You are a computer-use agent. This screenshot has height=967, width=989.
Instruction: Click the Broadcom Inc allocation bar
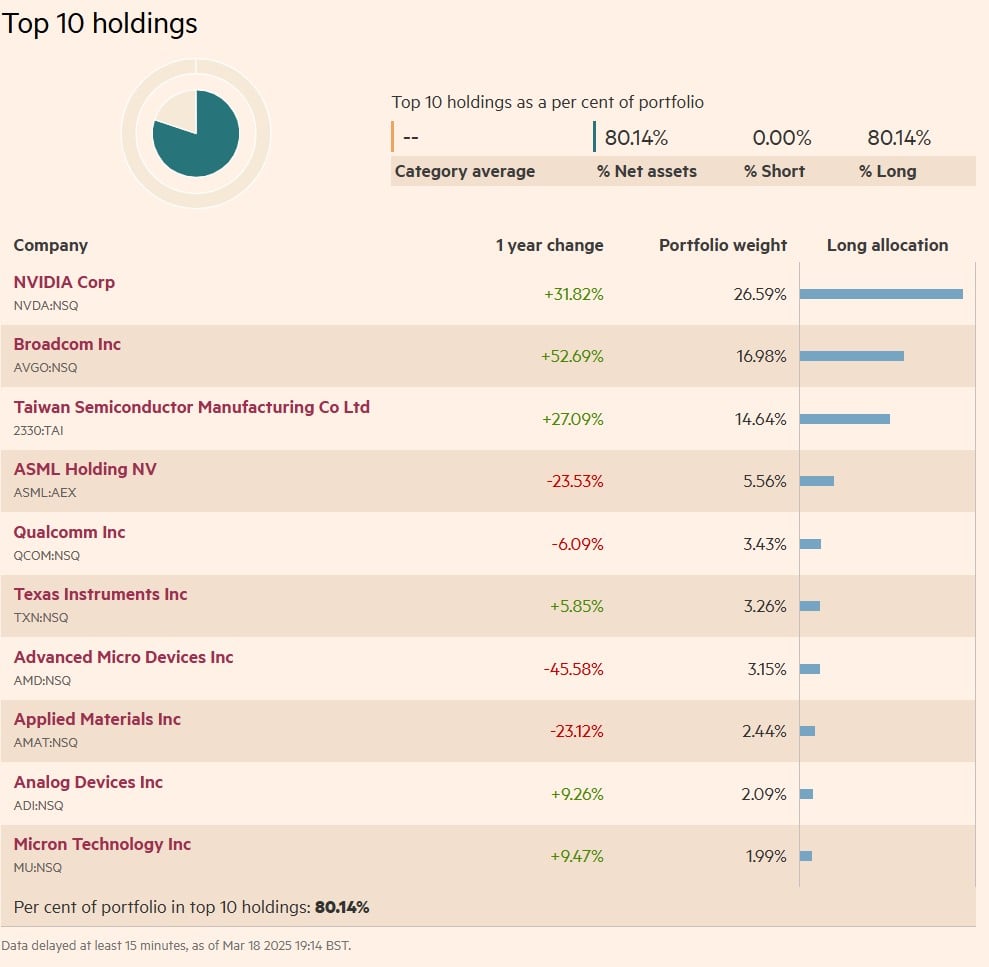[x=851, y=355]
